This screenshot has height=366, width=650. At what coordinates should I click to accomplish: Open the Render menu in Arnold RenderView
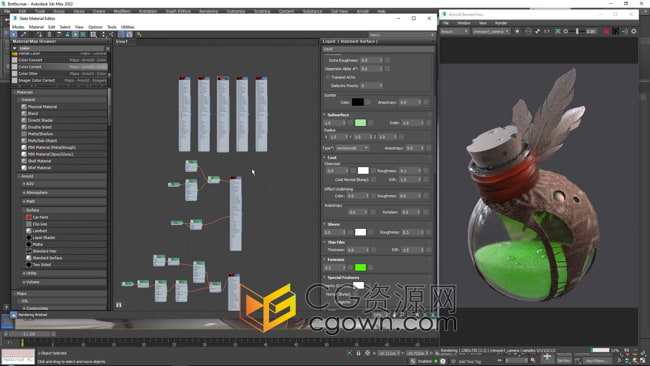501,23
